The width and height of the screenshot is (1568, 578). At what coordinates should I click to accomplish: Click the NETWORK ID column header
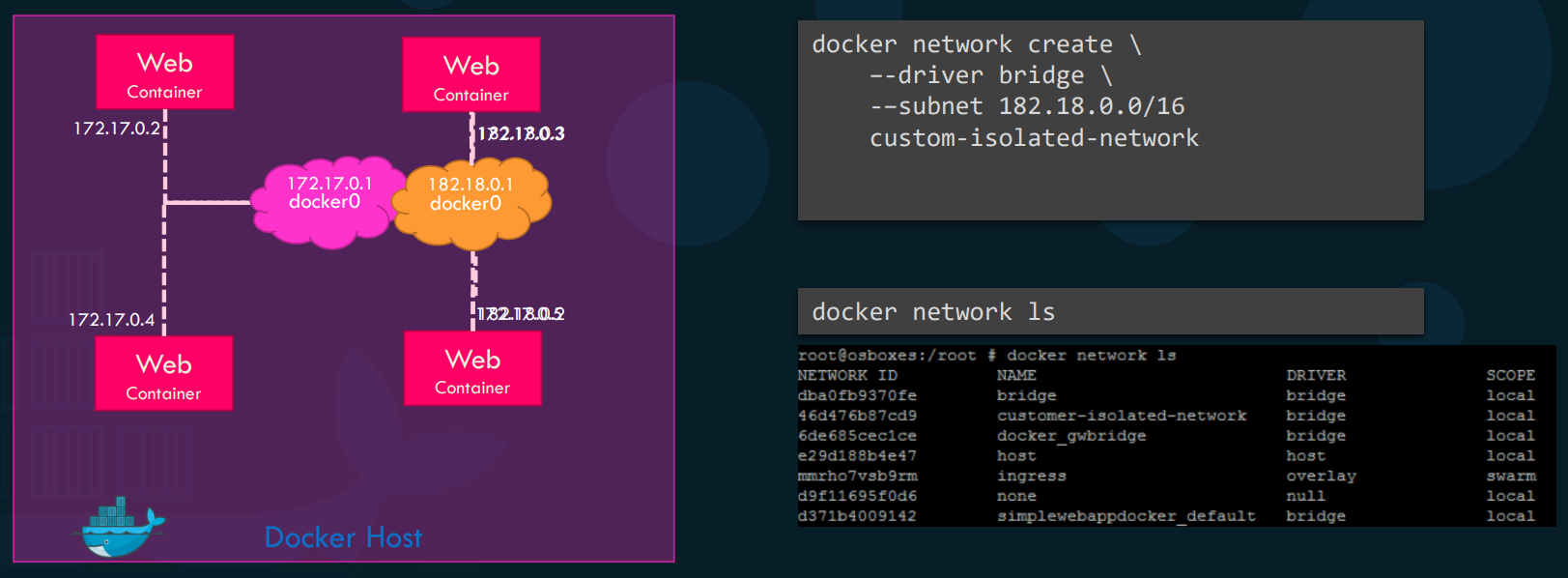click(x=847, y=375)
